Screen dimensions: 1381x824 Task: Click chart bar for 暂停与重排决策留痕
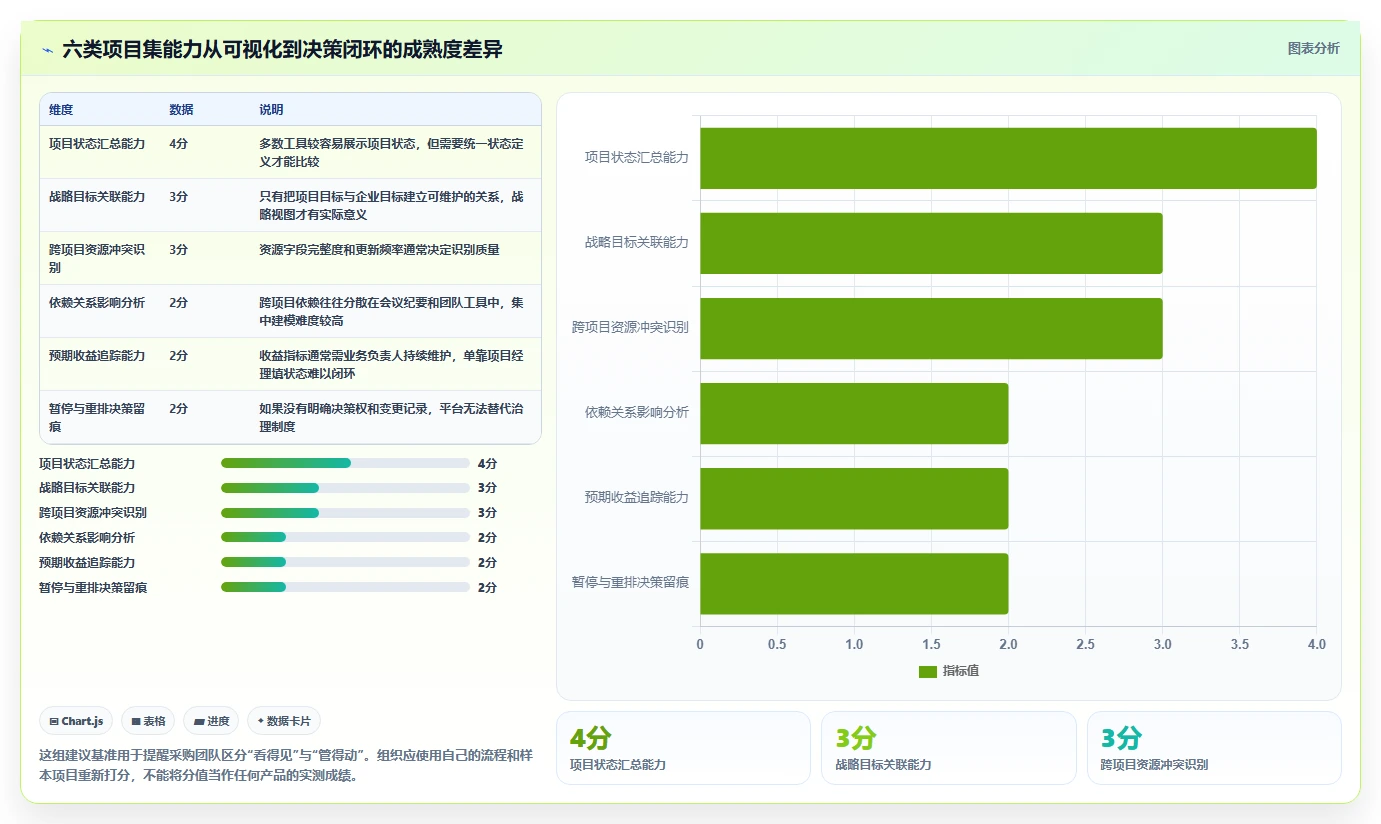pyautogui.click(x=854, y=583)
